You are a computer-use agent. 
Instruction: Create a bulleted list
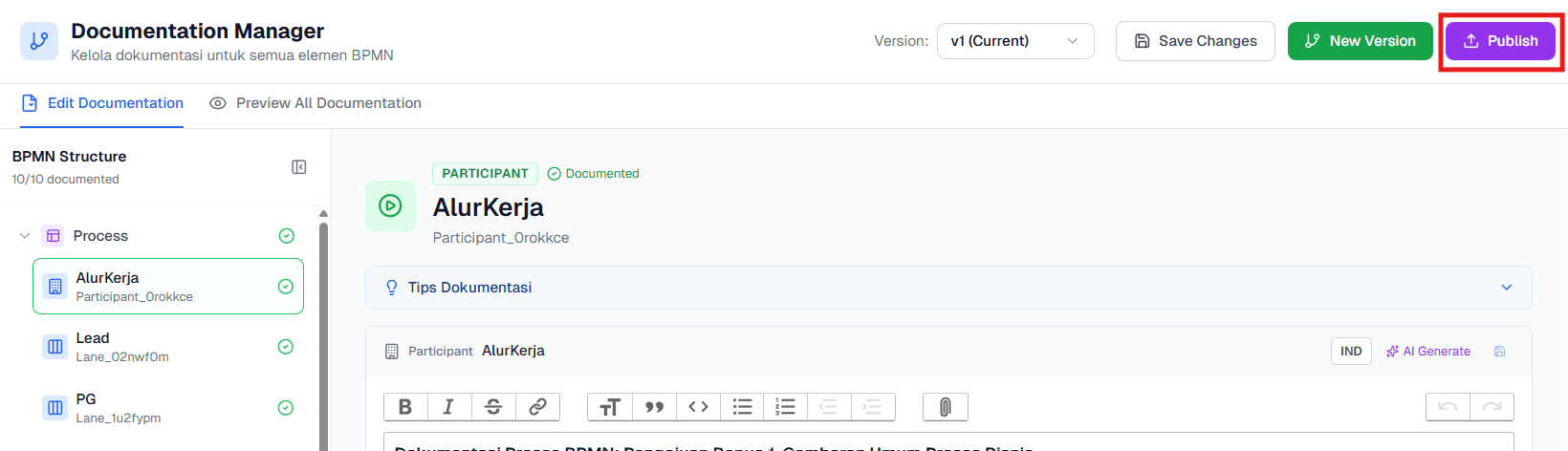coord(742,407)
